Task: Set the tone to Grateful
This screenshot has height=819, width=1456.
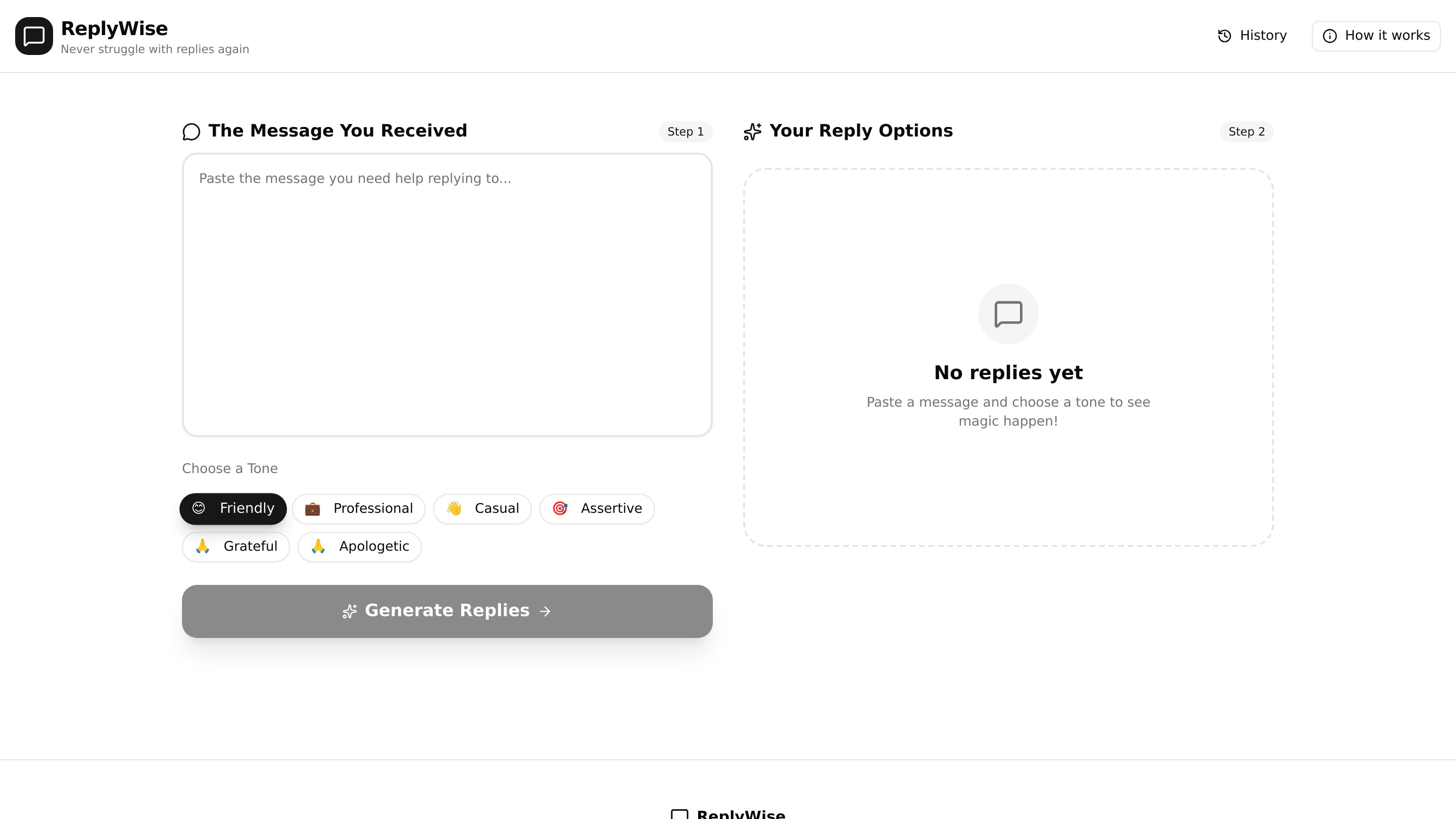Action: 236,546
